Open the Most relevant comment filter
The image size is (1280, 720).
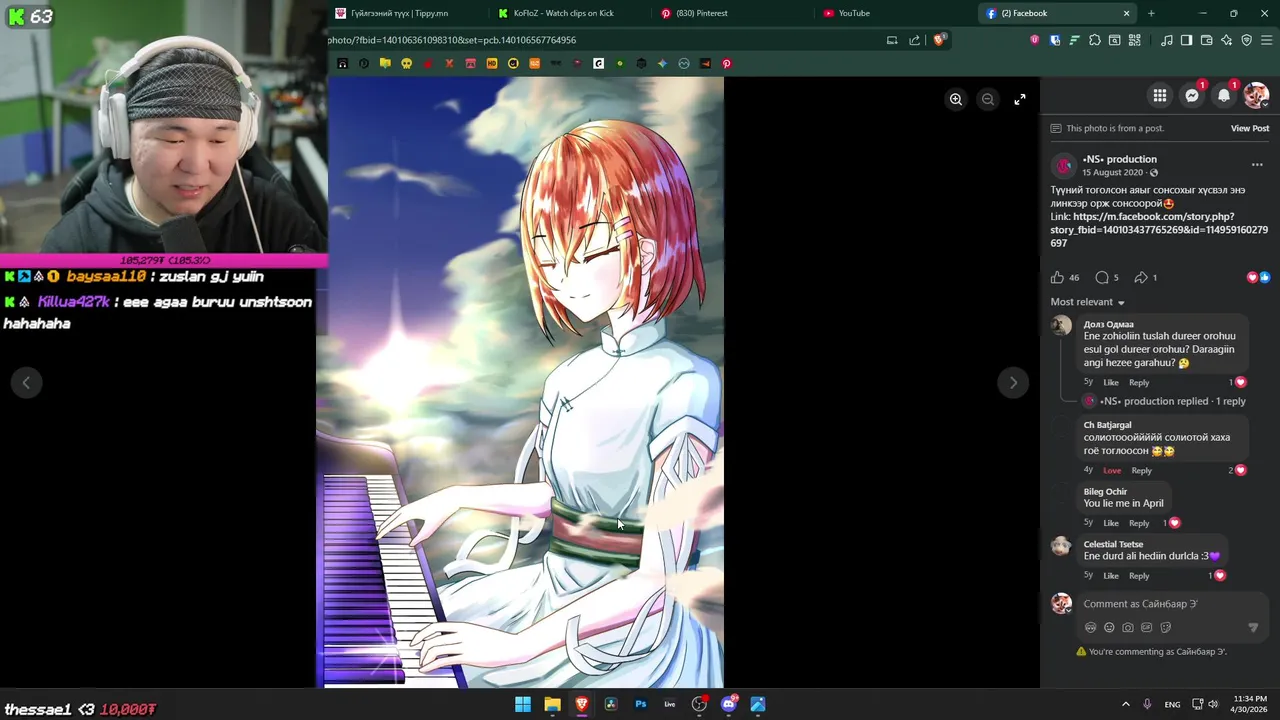(x=1087, y=302)
